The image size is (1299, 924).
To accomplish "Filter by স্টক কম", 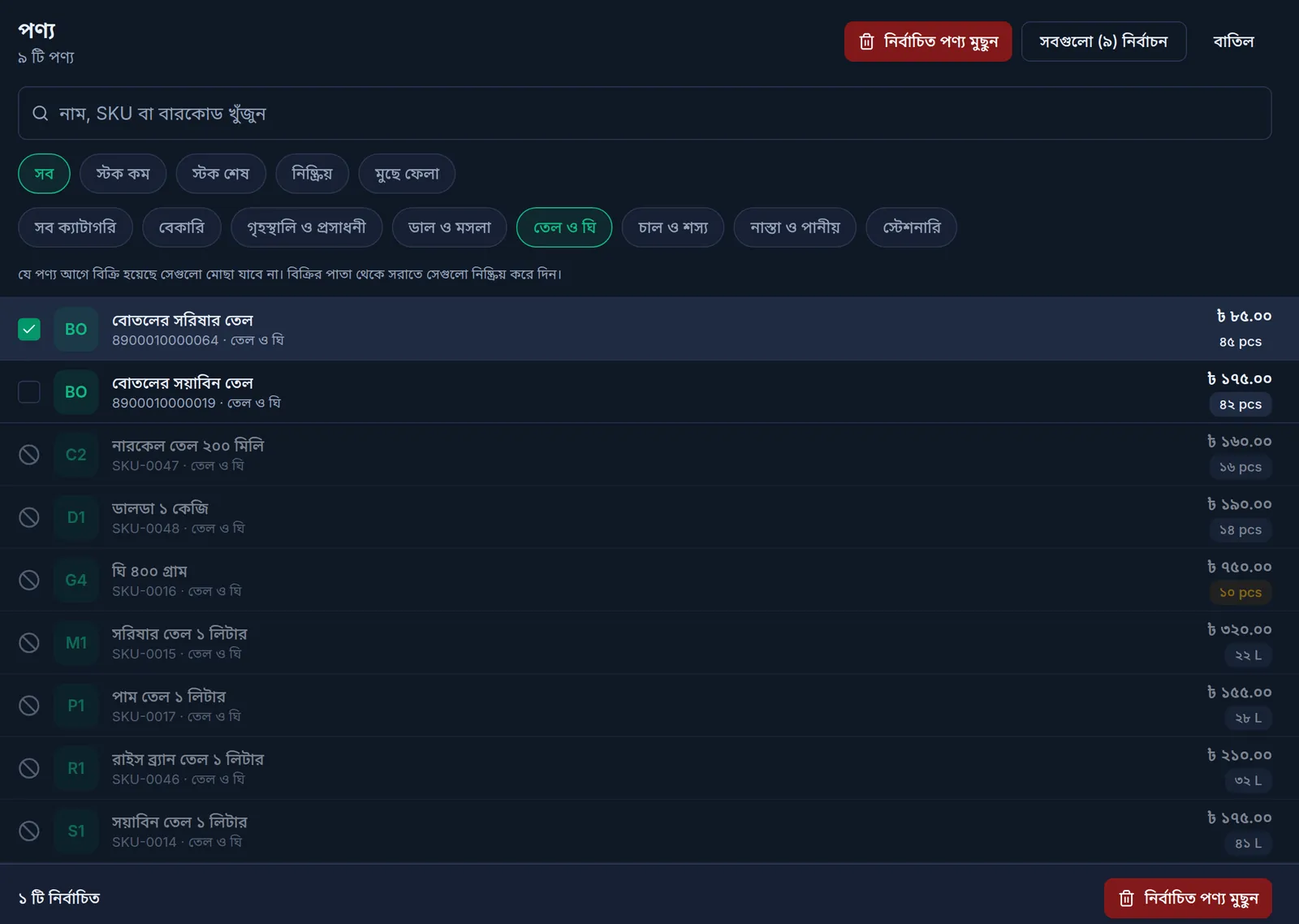I will pos(123,174).
